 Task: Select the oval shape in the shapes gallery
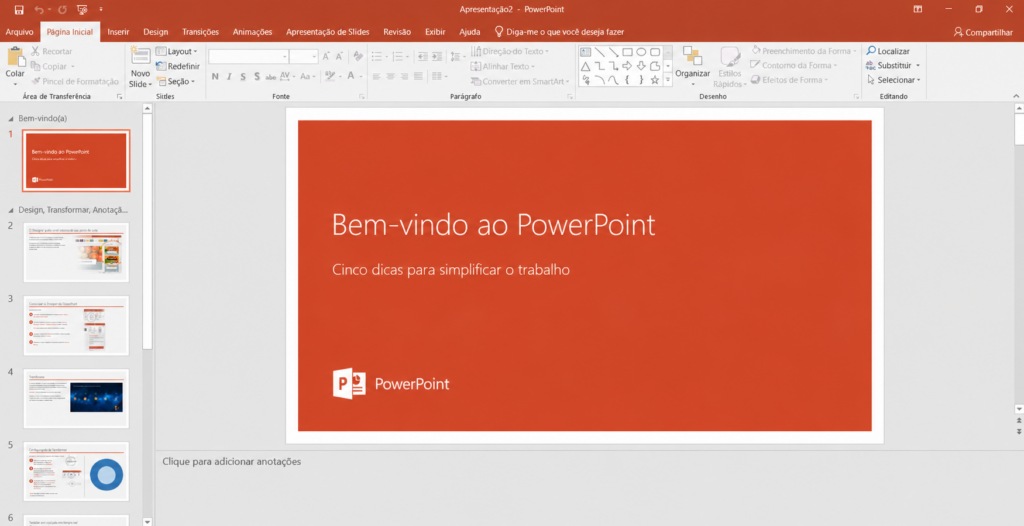coord(641,52)
